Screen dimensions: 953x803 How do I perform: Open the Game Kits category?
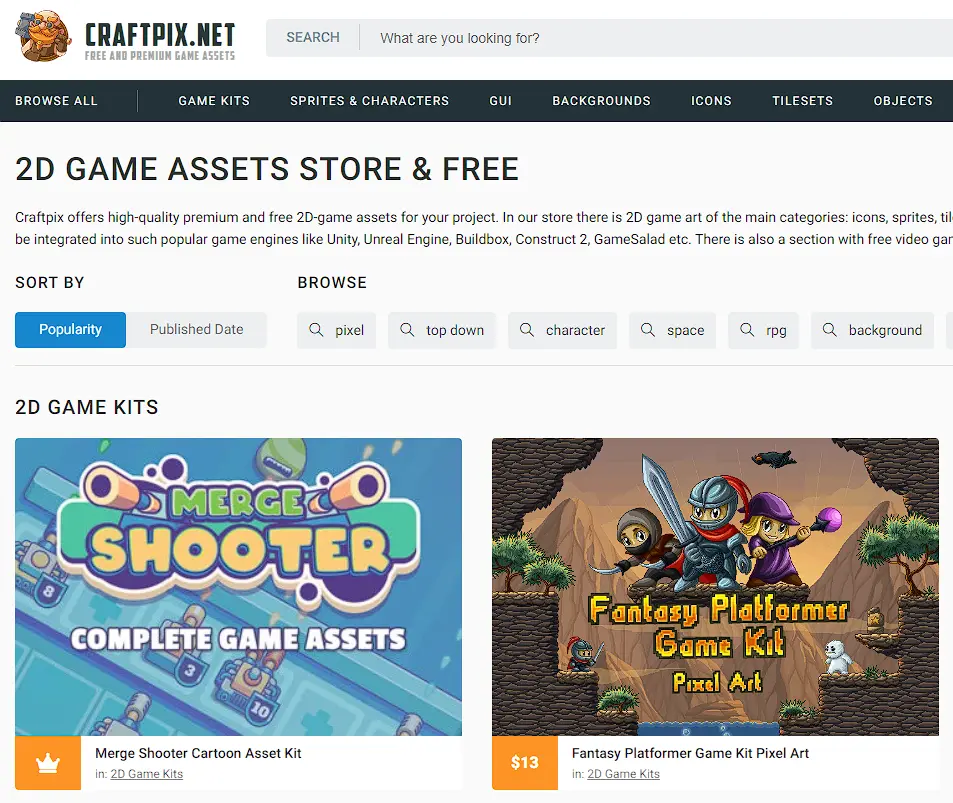pyautogui.click(x=214, y=101)
